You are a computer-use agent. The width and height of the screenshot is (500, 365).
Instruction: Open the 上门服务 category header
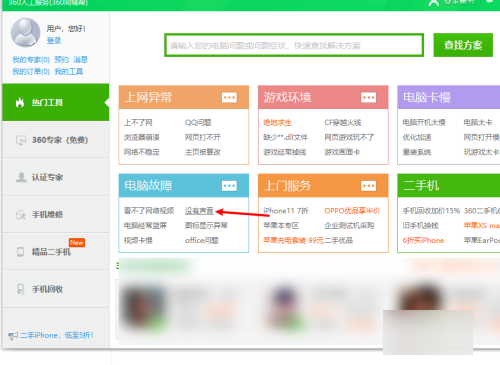pyautogui.click(x=287, y=185)
